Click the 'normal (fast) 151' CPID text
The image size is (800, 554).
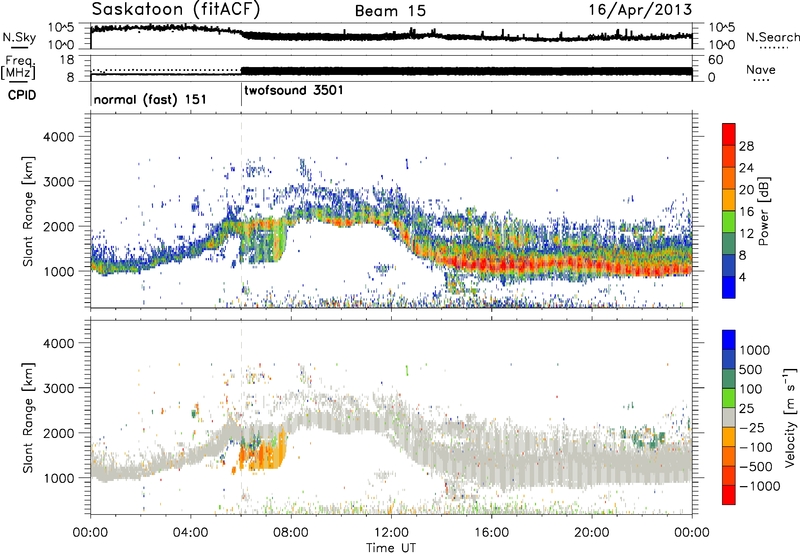coord(150,99)
